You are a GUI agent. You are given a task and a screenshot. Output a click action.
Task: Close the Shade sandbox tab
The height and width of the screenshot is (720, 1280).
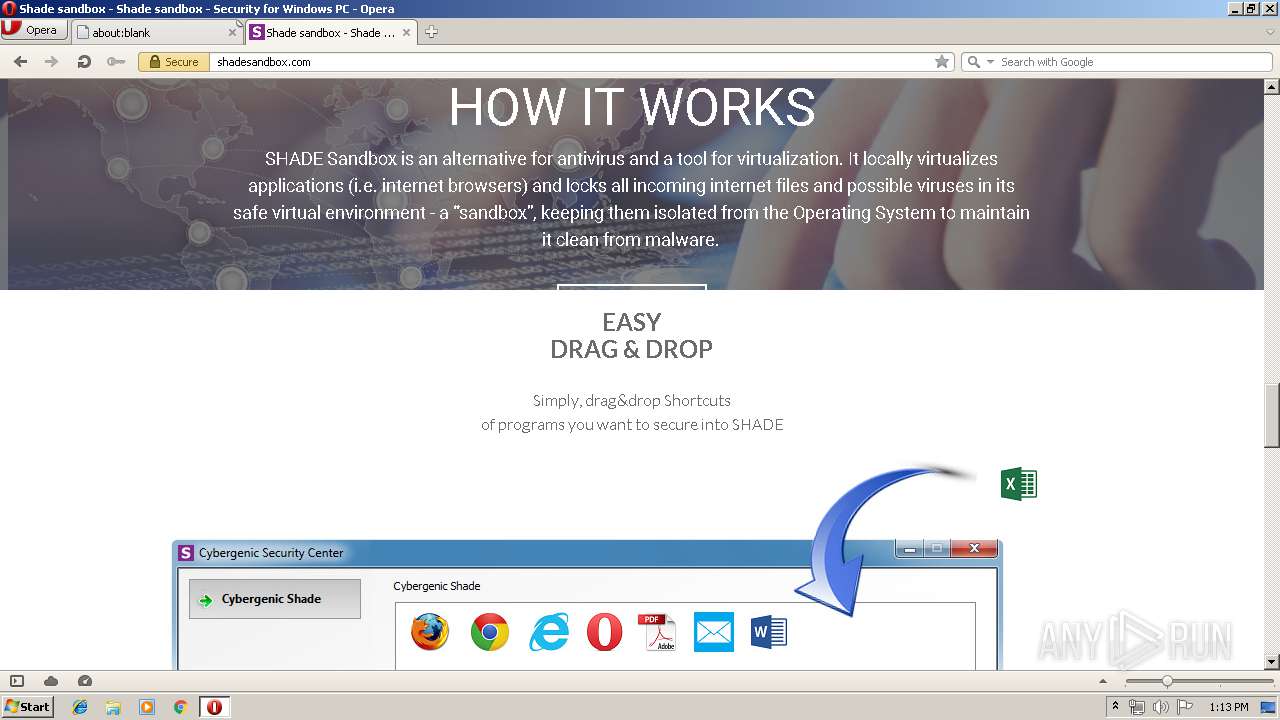407,32
